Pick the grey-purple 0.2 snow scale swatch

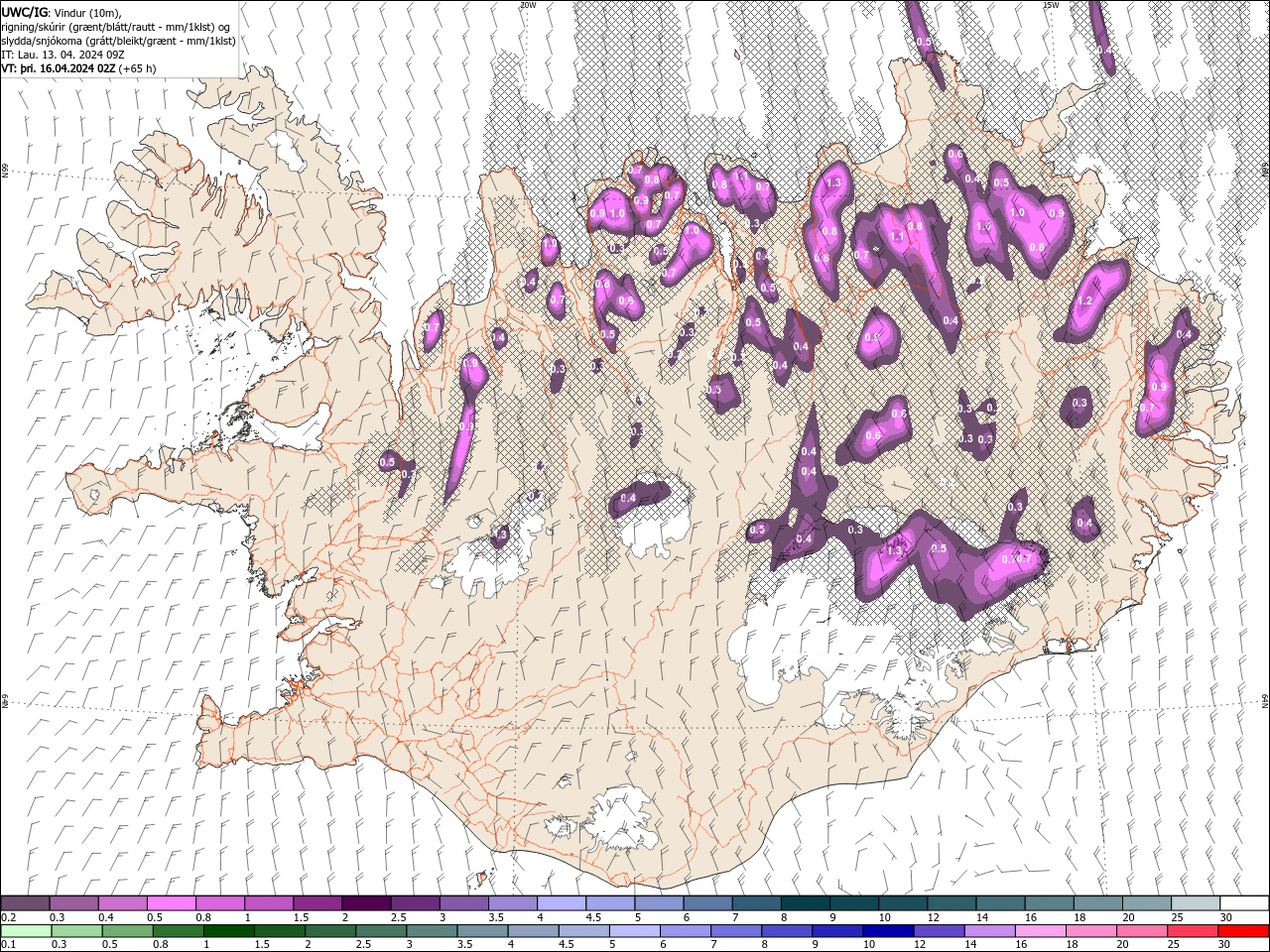click(x=25, y=903)
